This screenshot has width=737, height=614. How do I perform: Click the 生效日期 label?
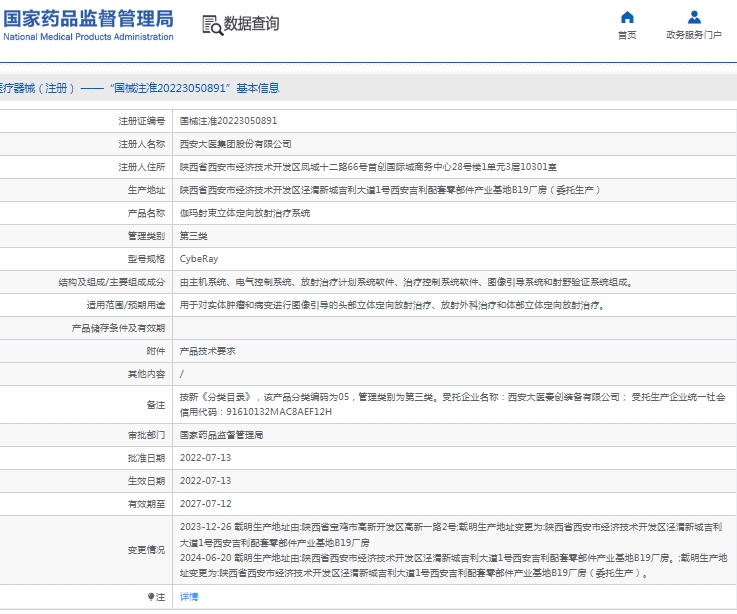(146, 481)
